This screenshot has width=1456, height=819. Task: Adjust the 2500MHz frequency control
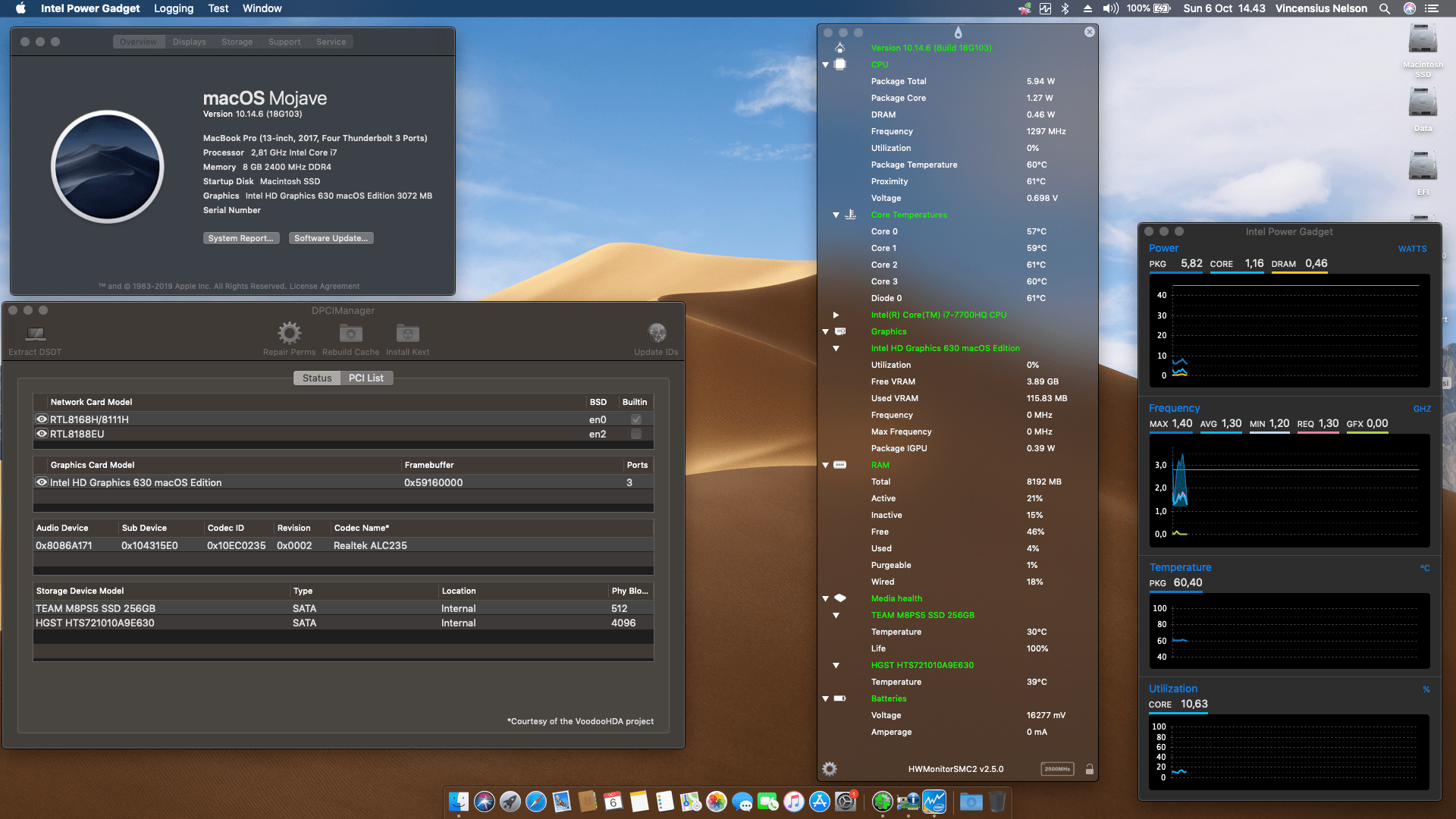point(1056,768)
